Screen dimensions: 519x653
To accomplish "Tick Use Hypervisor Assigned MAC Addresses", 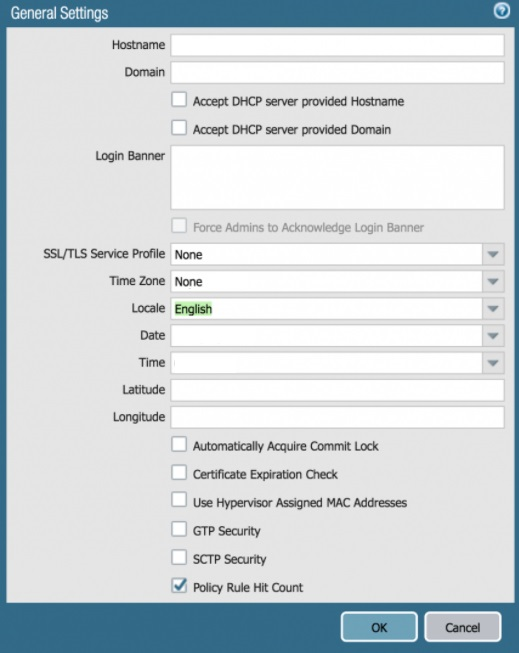I will [179, 500].
